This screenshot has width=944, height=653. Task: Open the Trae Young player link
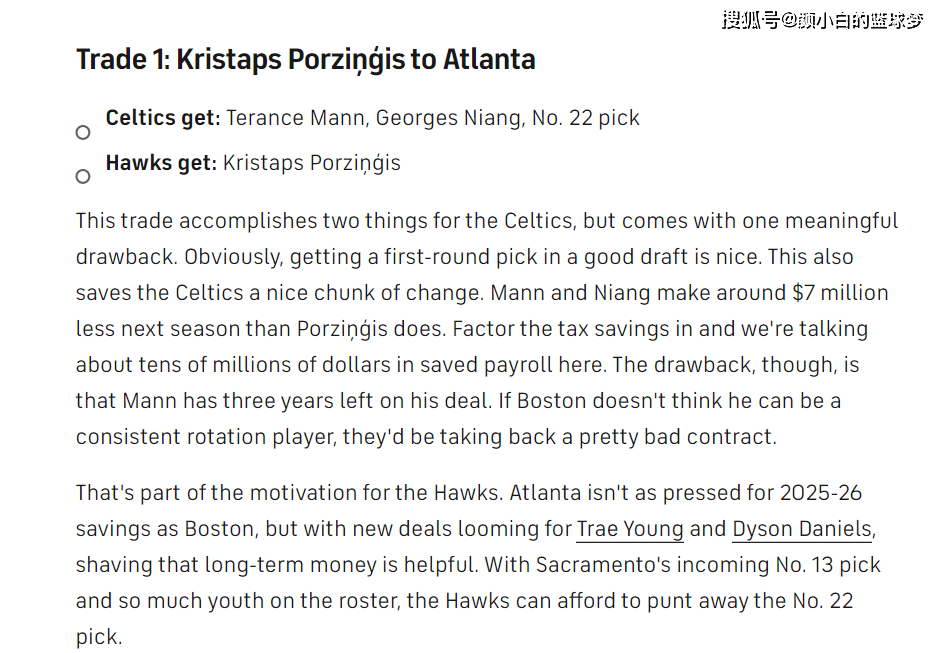tap(630, 529)
